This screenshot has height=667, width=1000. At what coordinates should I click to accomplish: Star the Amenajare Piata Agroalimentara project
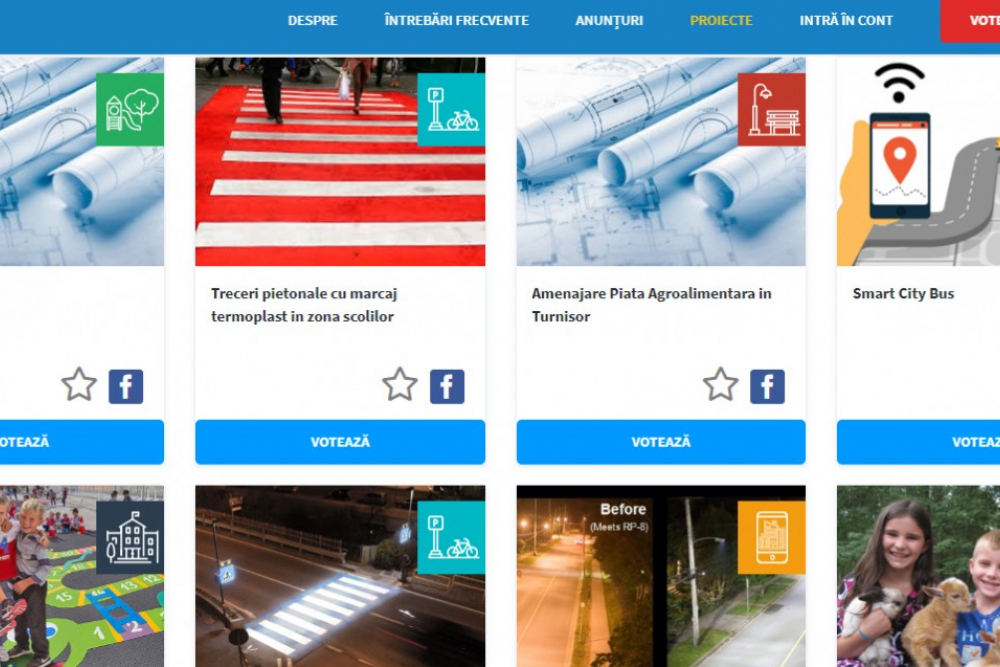click(x=721, y=385)
